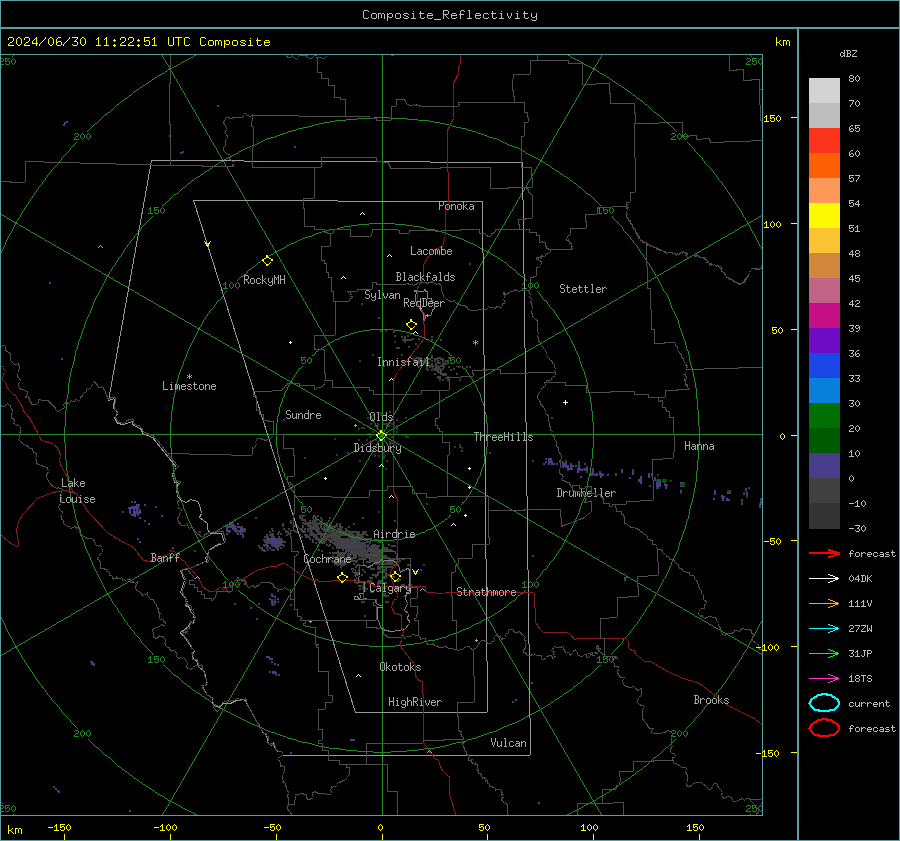Click the 33 dBZ blue color swatch
900x841 pixels.
pyautogui.click(x=824, y=390)
